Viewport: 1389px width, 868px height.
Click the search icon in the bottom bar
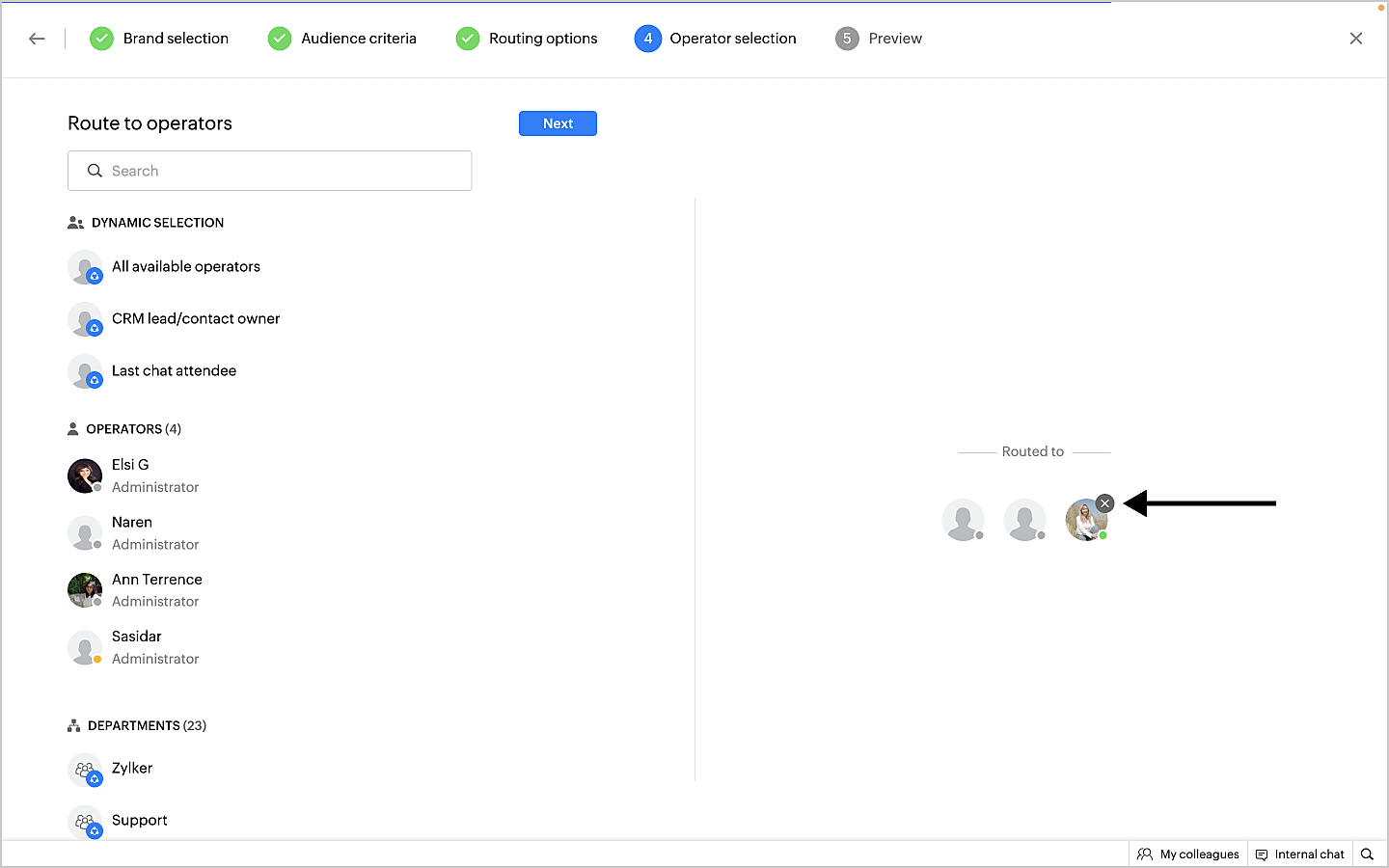[x=1367, y=854]
